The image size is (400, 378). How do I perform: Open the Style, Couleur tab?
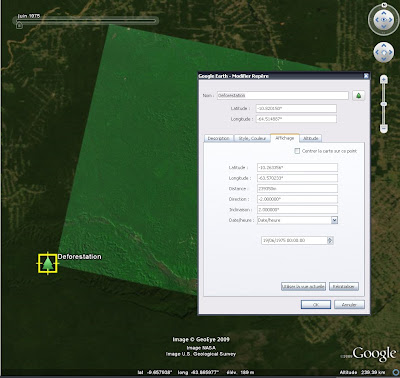click(x=252, y=138)
